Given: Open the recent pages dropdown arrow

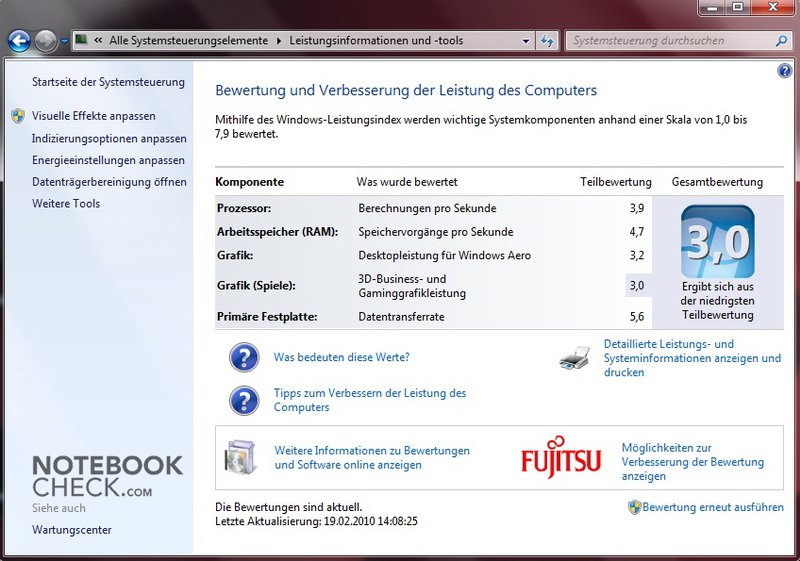Looking at the screenshot, I should pyautogui.click(x=65, y=42).
